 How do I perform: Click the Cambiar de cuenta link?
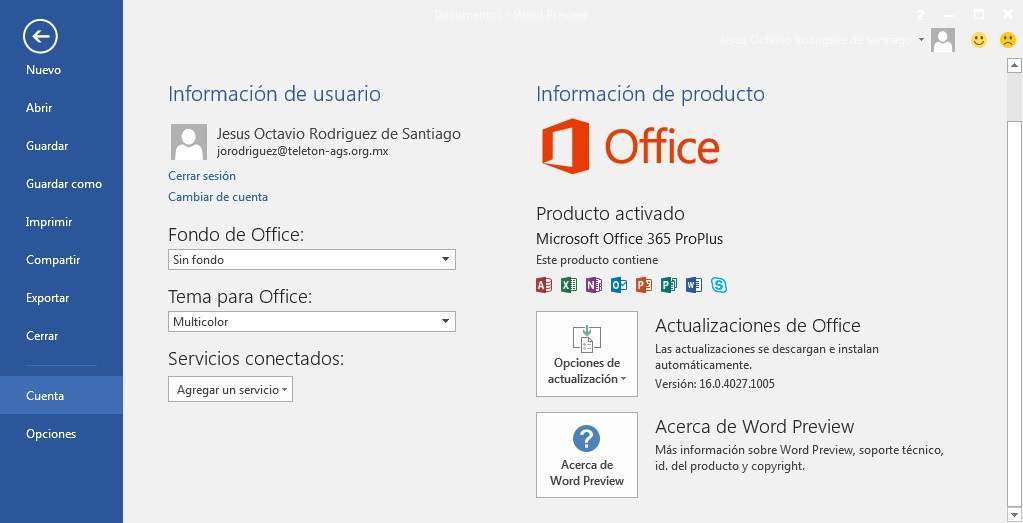point(218,197)
